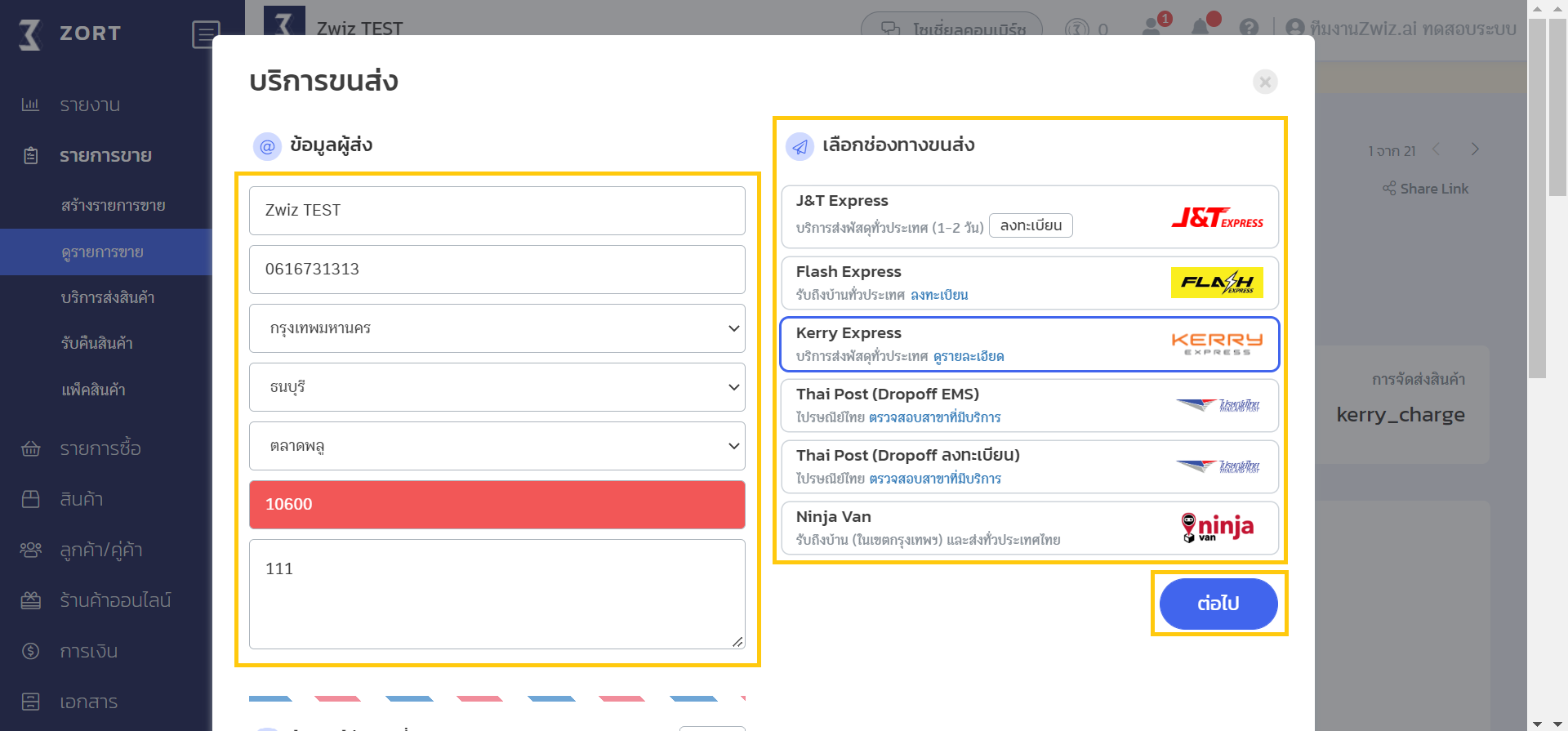Click the J&T ลงทะเบียน register button

[1031, 225]
